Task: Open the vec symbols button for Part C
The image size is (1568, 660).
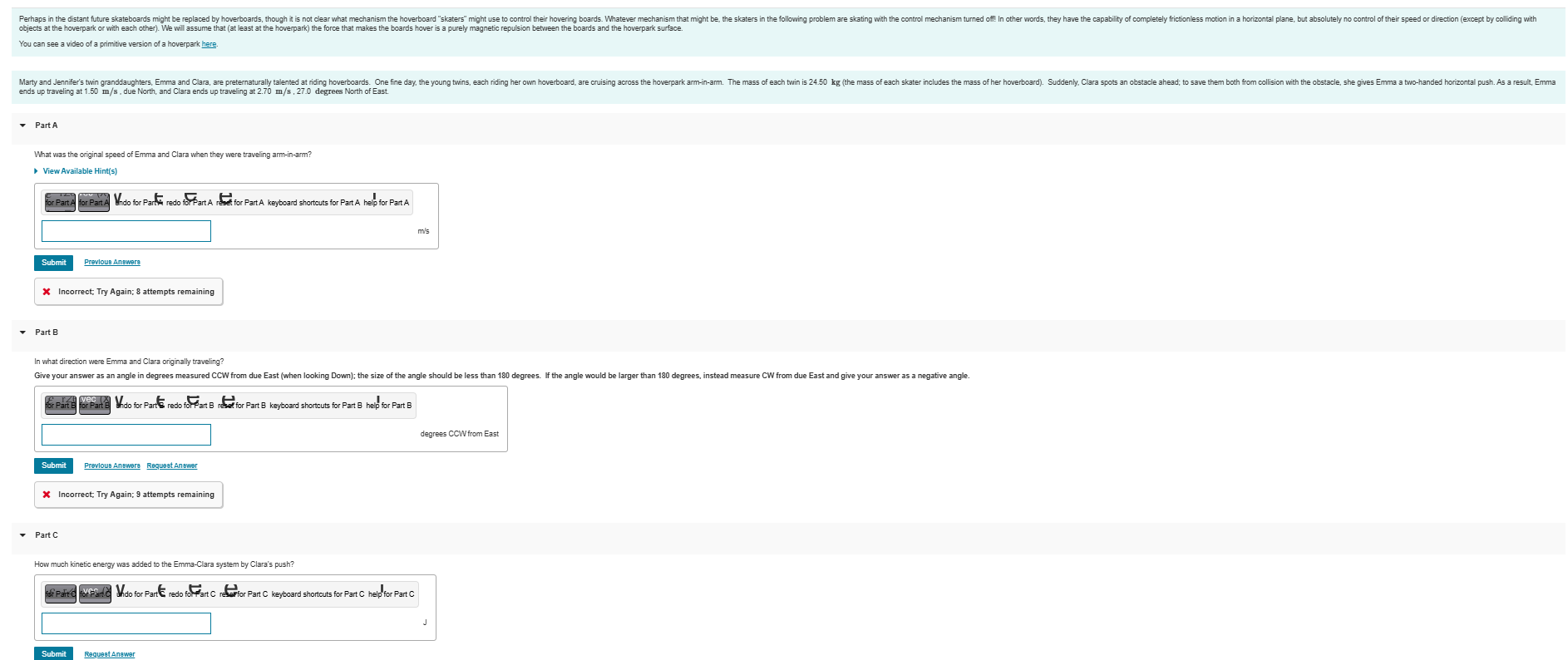Action: (95, 594)
